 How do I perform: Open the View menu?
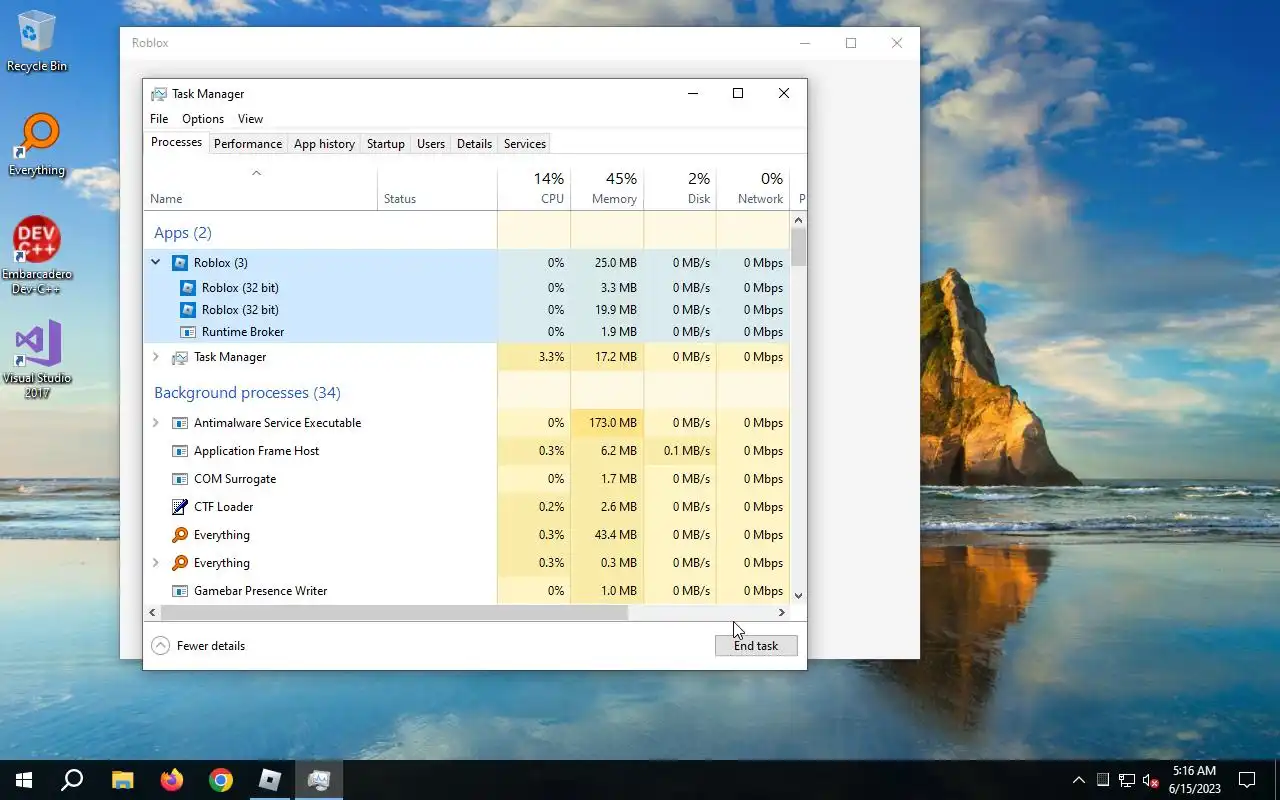[x=250, y=119]
